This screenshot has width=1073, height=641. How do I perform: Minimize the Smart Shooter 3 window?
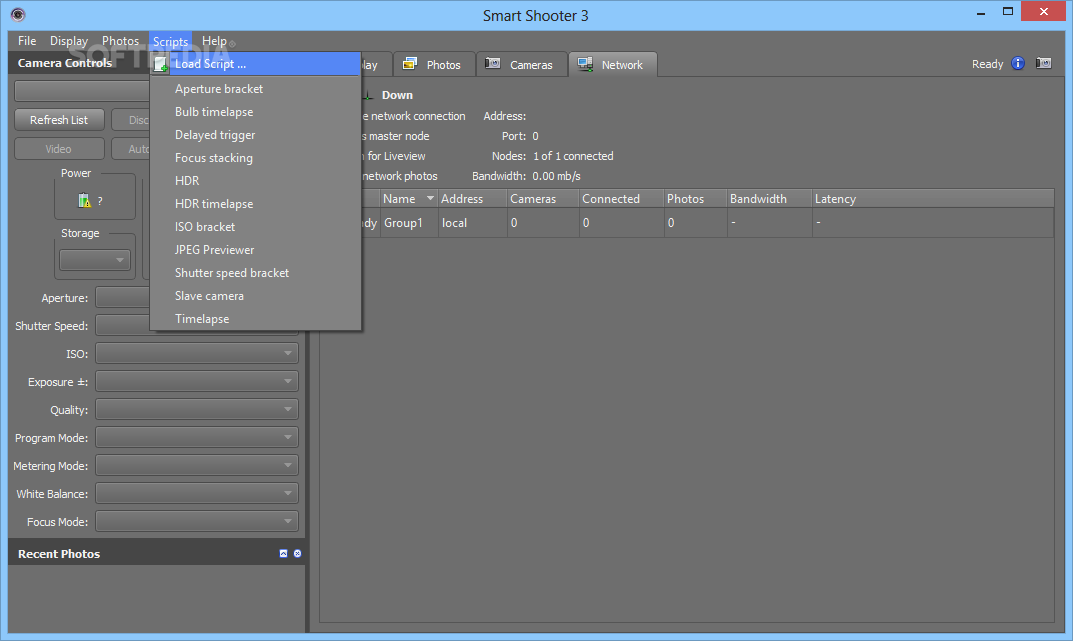(981, 12)
